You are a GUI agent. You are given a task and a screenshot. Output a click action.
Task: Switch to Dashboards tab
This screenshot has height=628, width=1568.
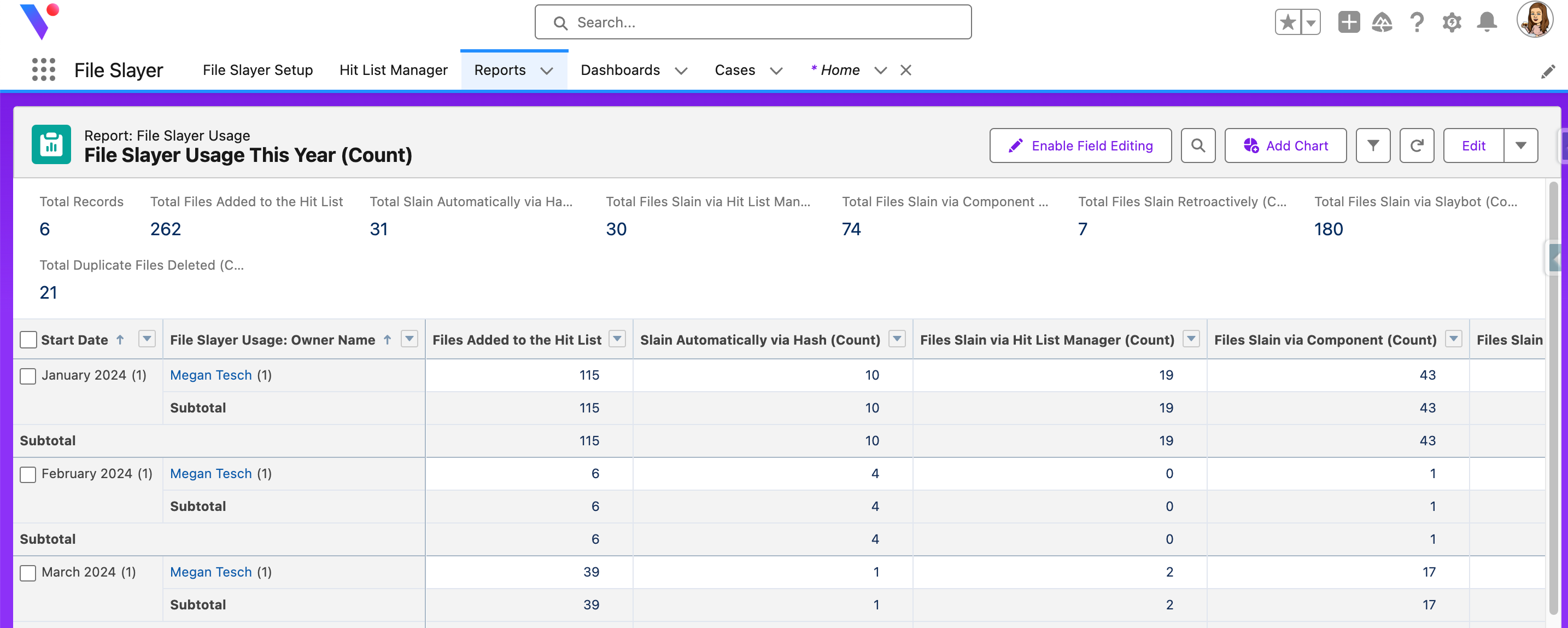point(619,70)
